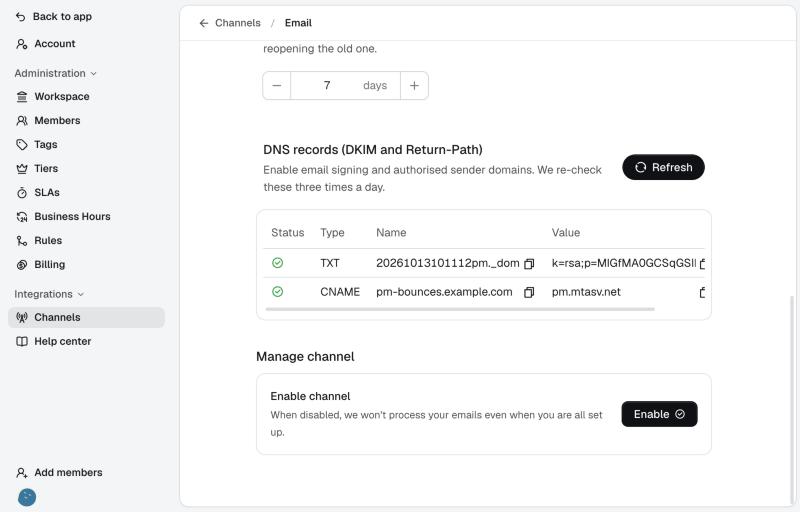Click the TXT type cell
This screenshot has width=800, height=512.
click(330, 263)
